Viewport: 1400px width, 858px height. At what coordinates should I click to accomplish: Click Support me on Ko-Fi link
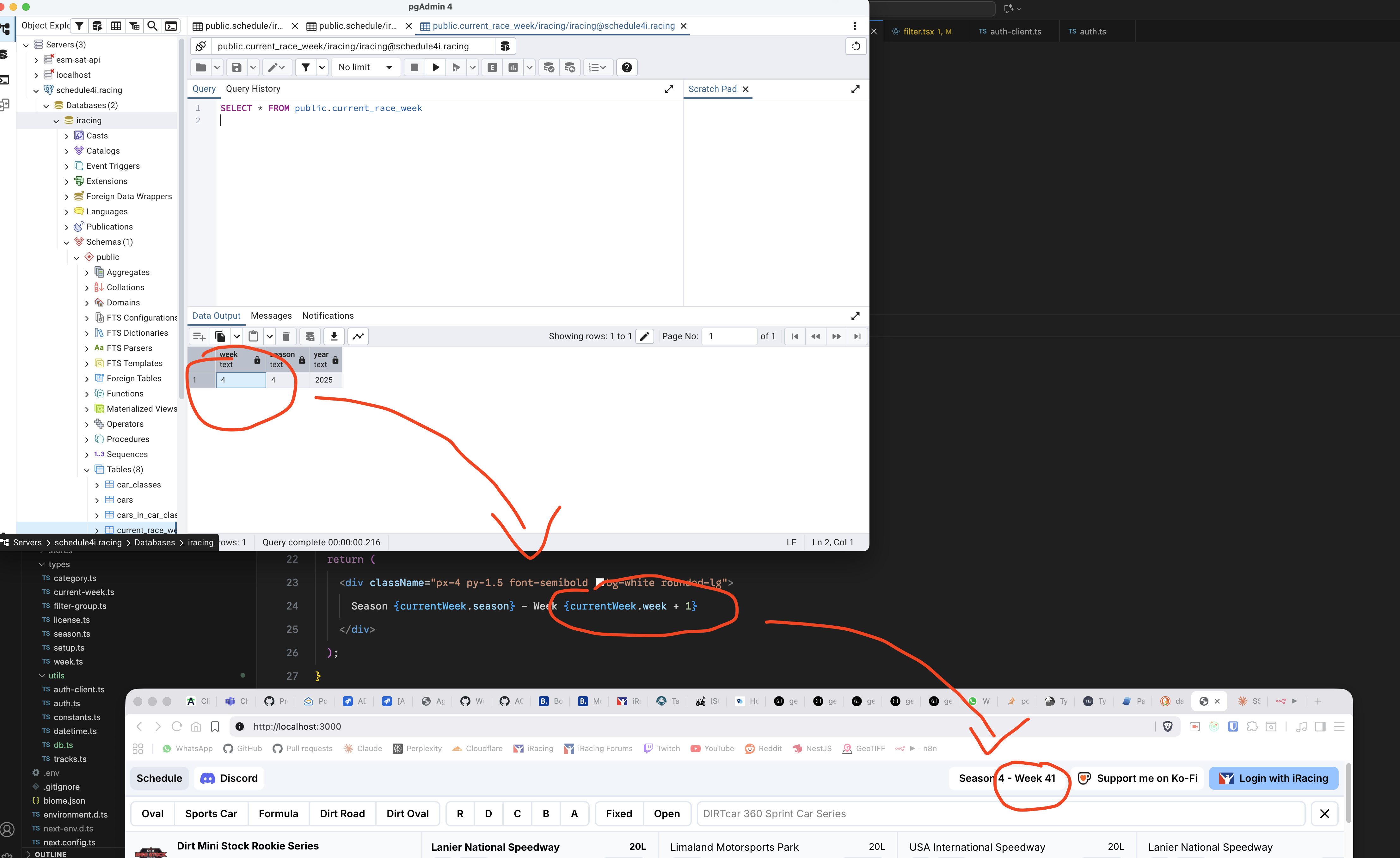click(x=1138, y=778)
